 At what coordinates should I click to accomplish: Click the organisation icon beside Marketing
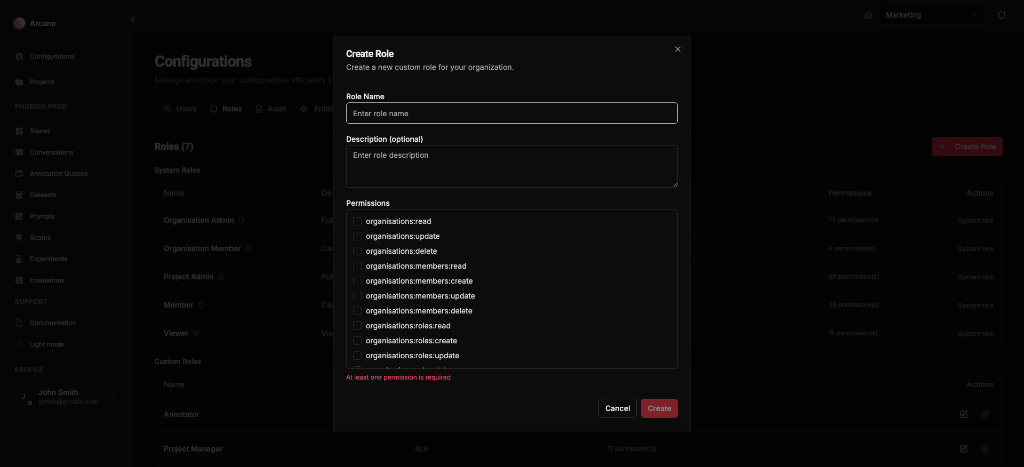[868, 15]
